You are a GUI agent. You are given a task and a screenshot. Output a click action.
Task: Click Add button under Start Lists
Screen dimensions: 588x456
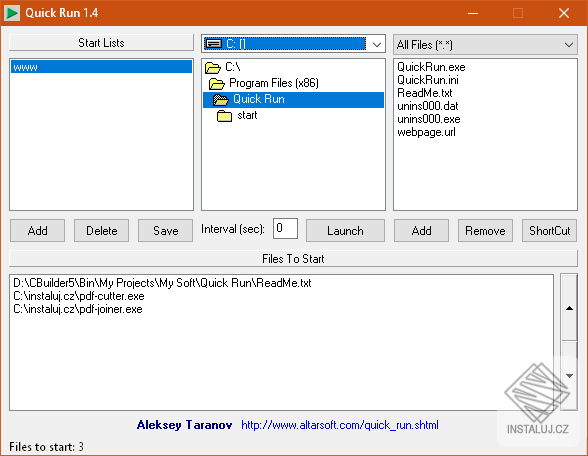click(x=38, y=231)
